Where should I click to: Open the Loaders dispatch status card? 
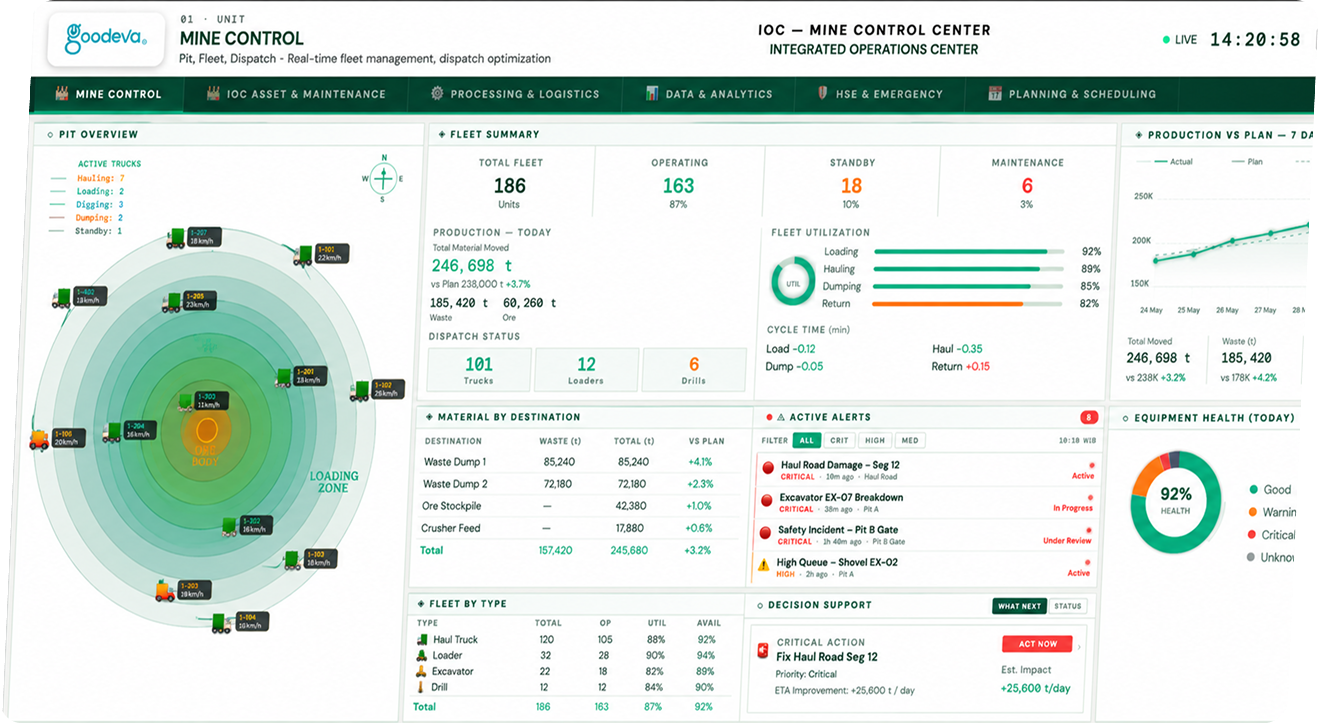(x=586, y=370)
